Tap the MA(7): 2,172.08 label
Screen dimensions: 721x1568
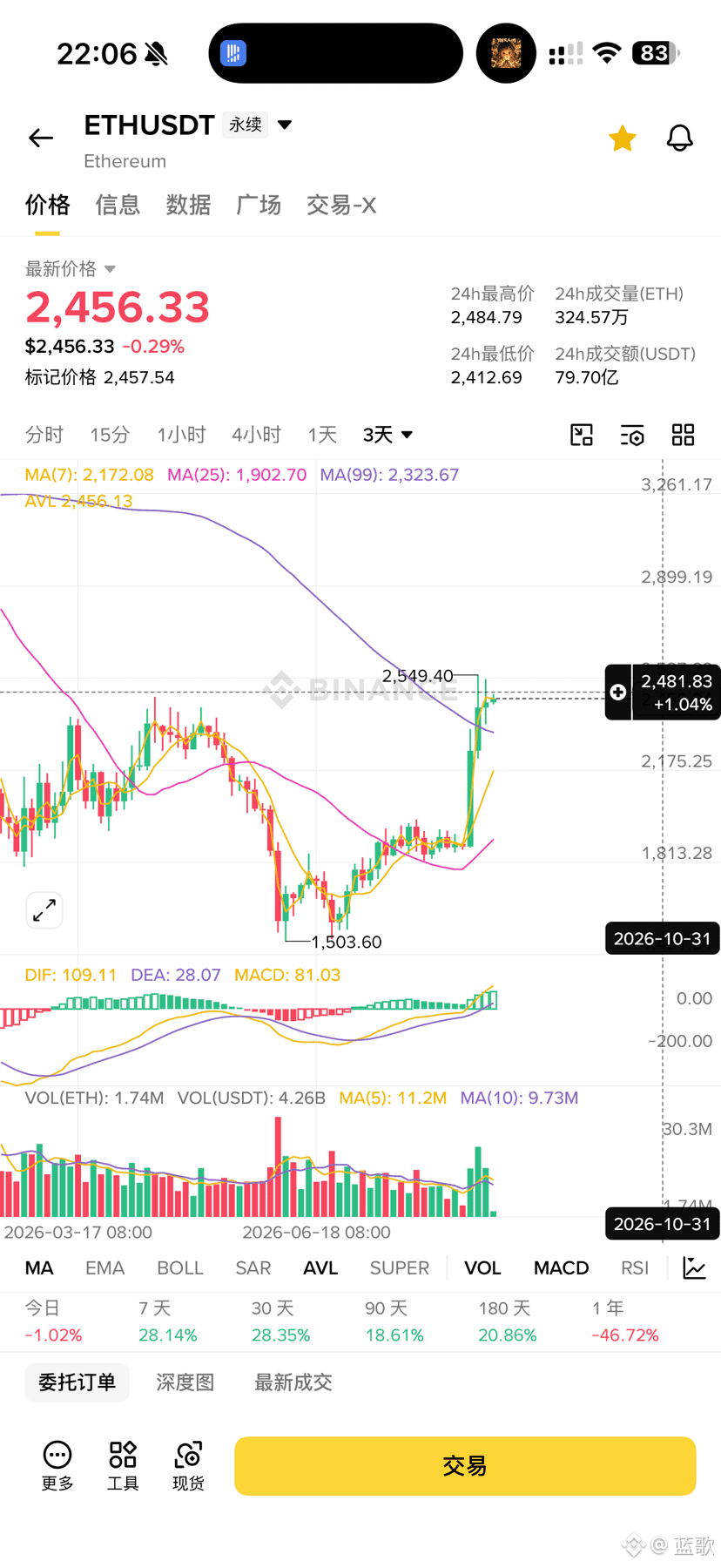pos(89,475)
